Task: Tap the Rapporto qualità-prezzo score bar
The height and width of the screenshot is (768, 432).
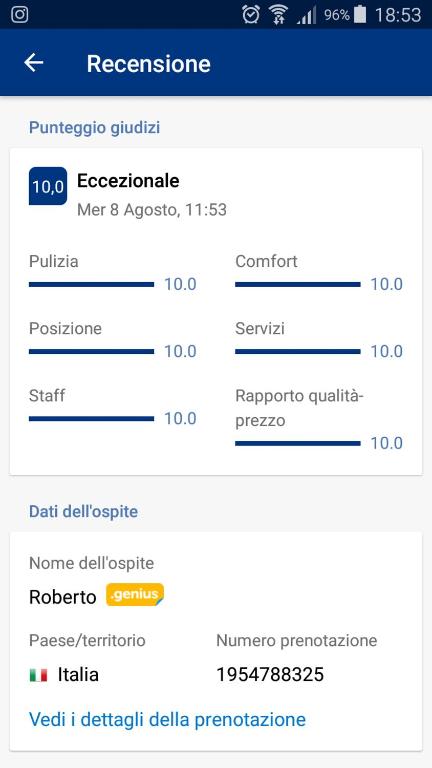Action: 298,444
